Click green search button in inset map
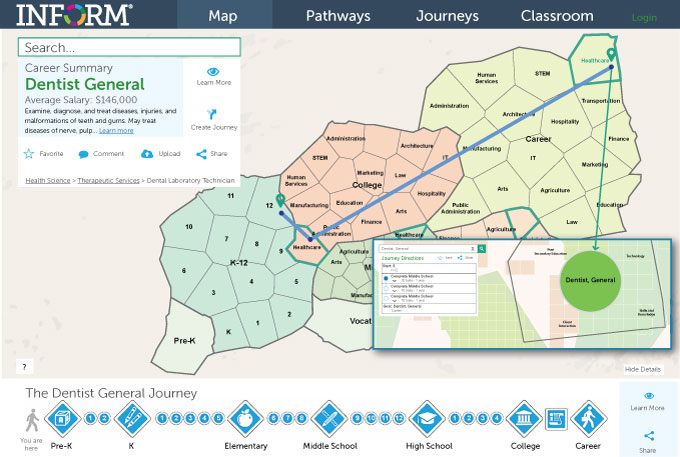 (481, 248)
